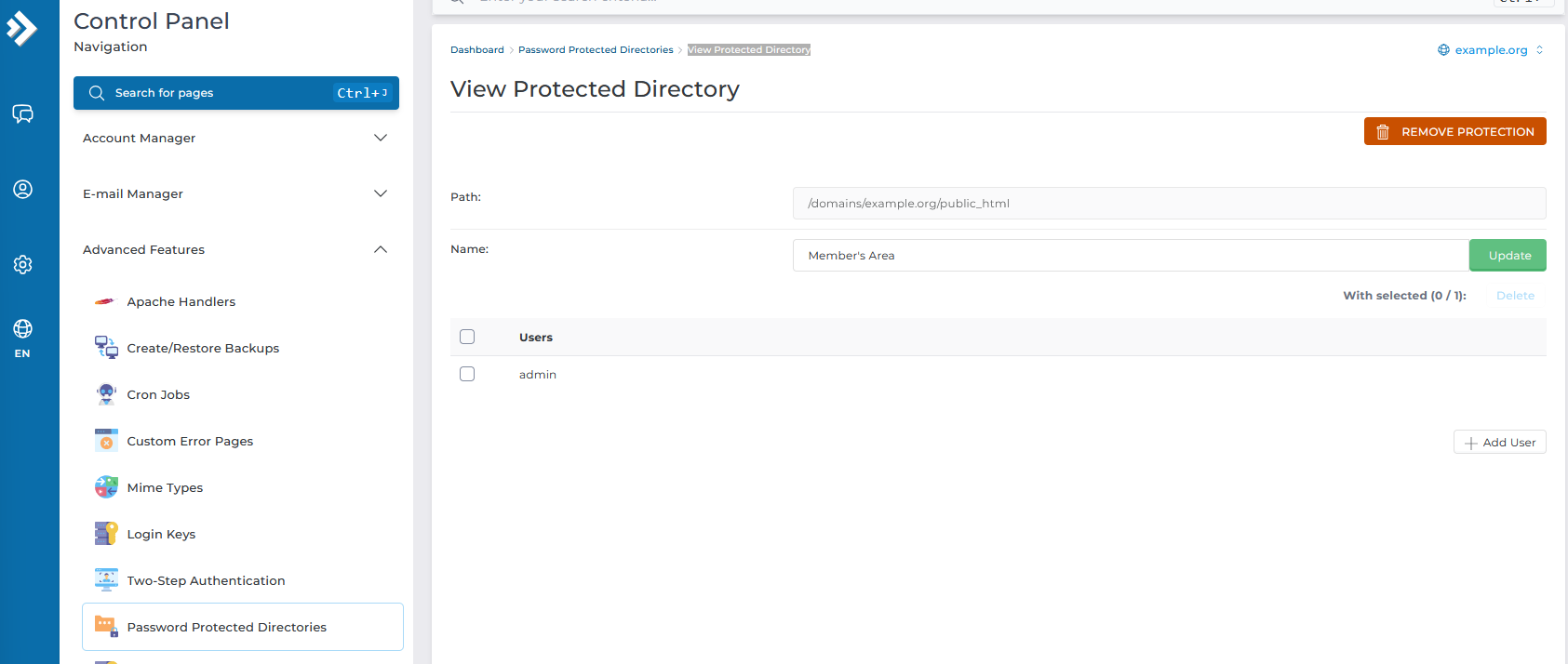Open the support chat icon in sidebar
The height and width of the screenshot is (664, 1568).
(x=22, y=113)
